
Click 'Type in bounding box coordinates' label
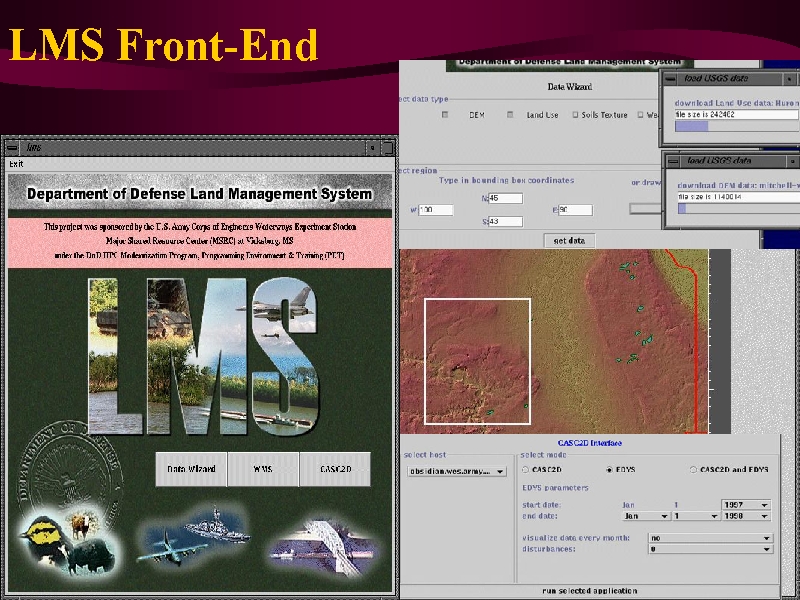tap(507, 180)
